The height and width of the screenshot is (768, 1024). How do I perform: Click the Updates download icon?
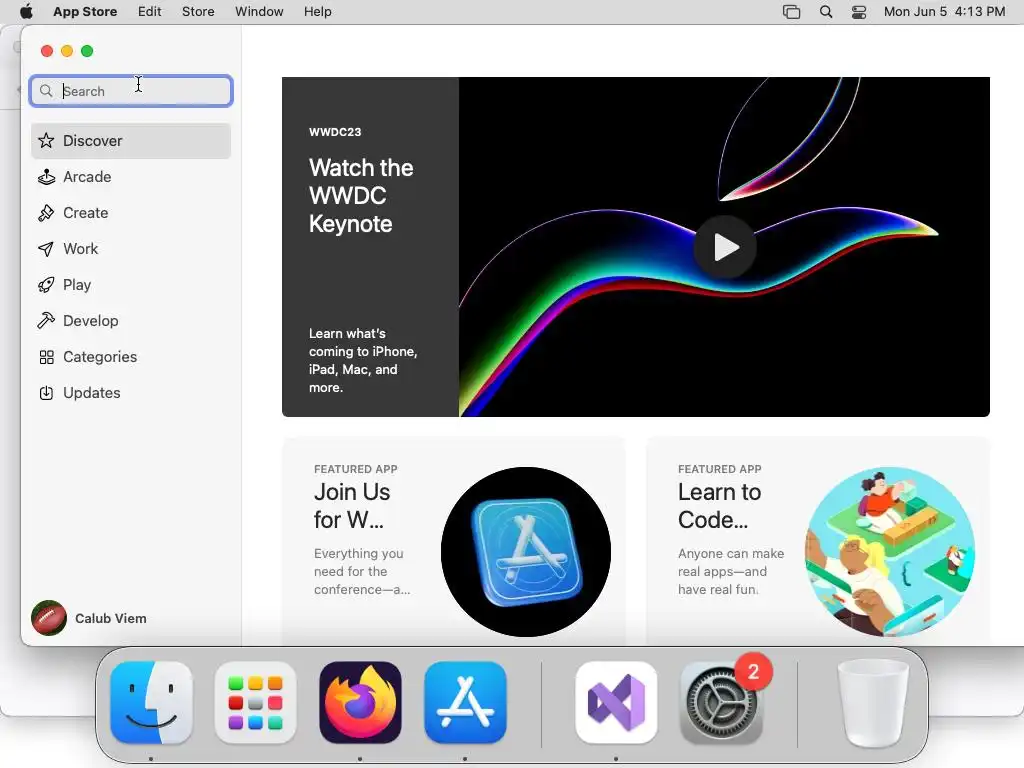(46, 393)
